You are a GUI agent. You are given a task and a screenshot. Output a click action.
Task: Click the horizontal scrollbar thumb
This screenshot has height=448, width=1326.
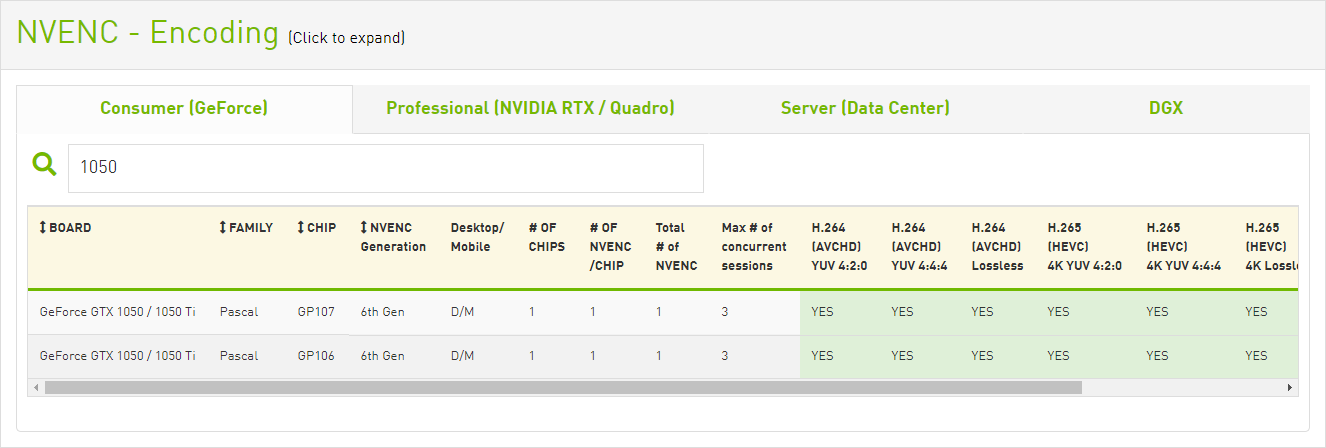(563, 387)
